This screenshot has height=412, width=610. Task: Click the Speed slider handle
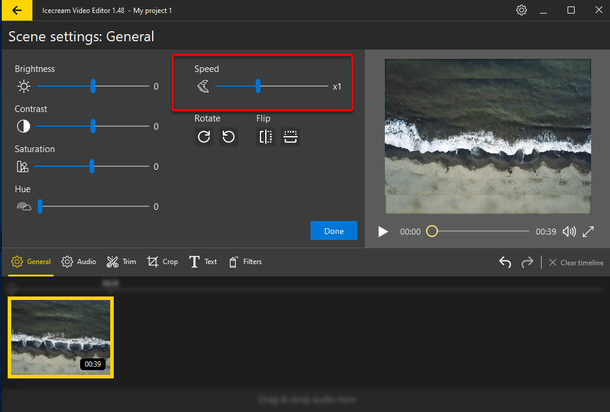[258, 86]
